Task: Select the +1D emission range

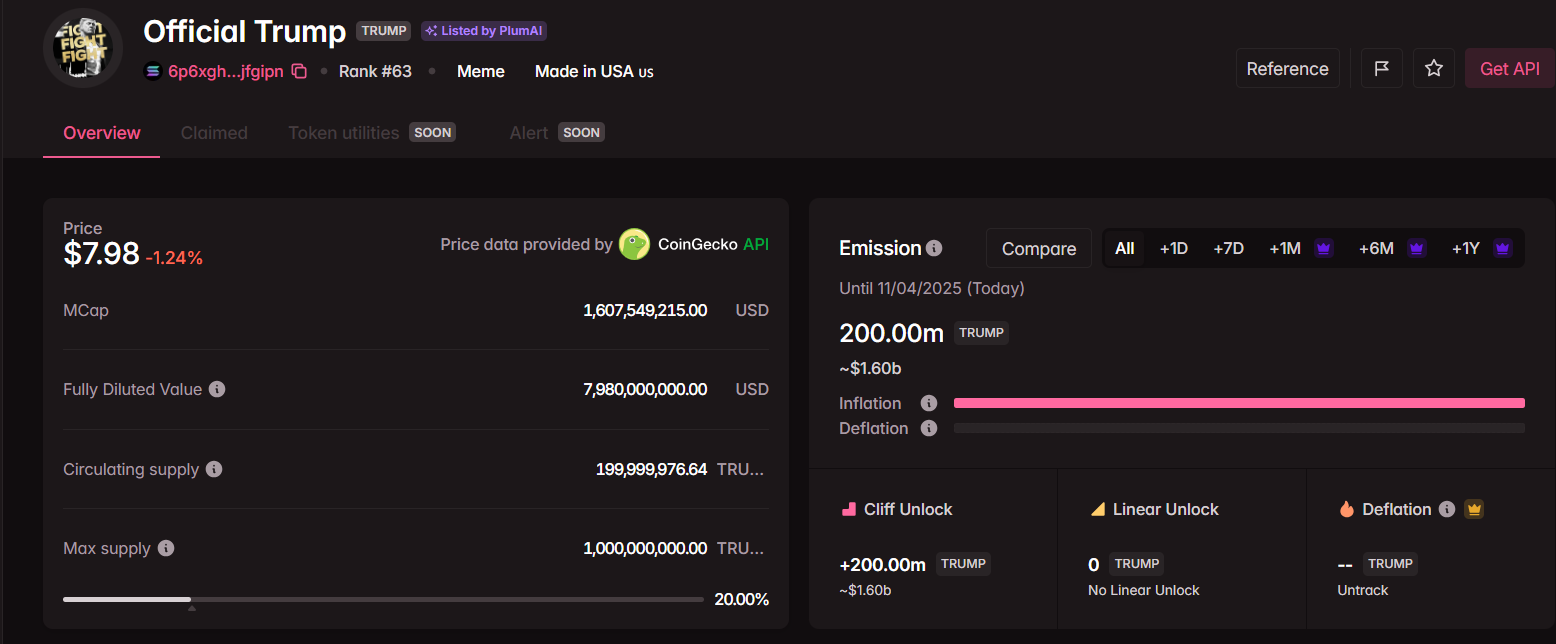Action: click(1173, 248)
